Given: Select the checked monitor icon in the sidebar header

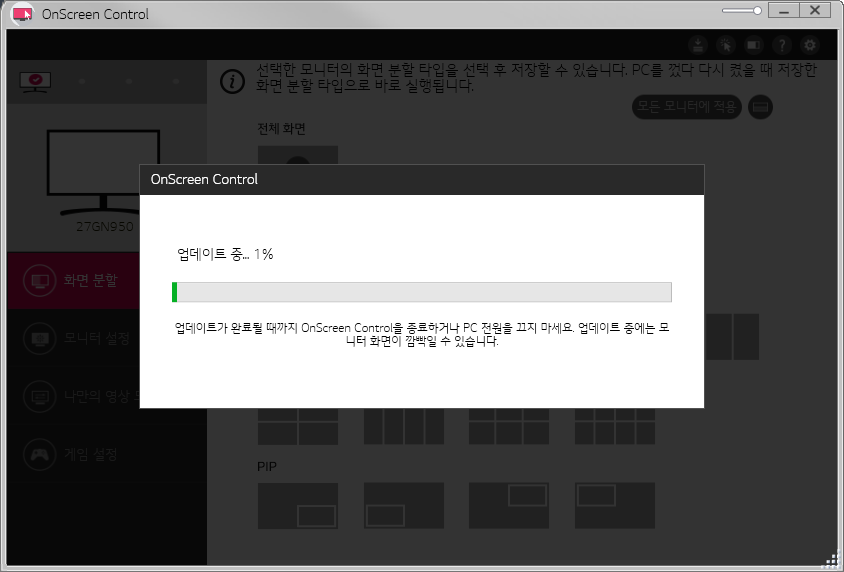Looking at the screenshot, I should 35,82.
